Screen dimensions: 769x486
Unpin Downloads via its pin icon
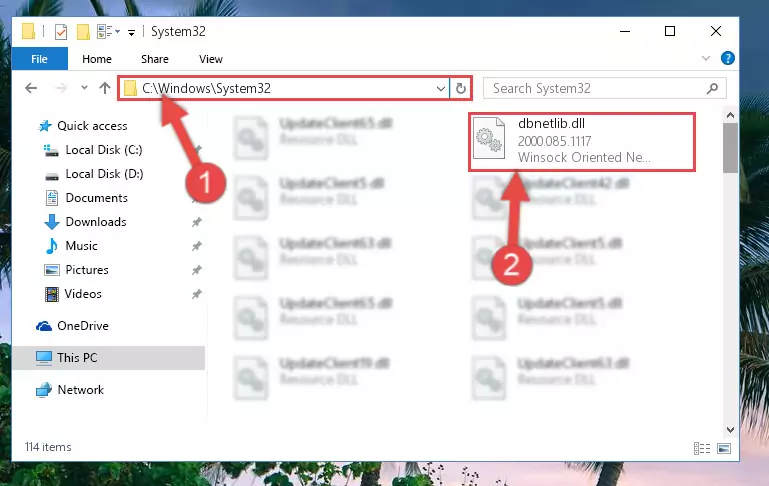pyautogui.click(x=197, y=222)
